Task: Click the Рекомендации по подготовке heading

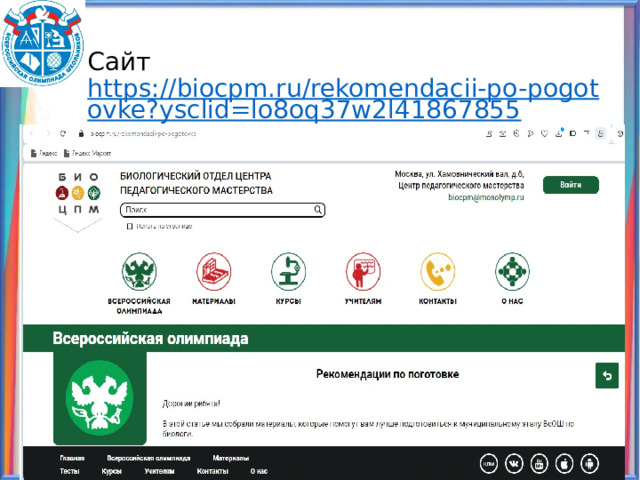Action: pyautogui.click(x=387, y=374)
